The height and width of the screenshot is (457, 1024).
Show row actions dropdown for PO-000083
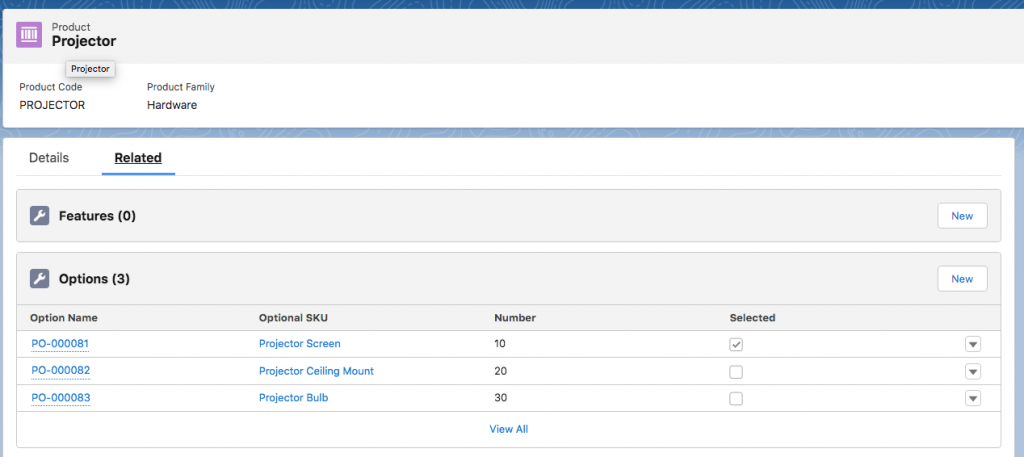point(973,398)
